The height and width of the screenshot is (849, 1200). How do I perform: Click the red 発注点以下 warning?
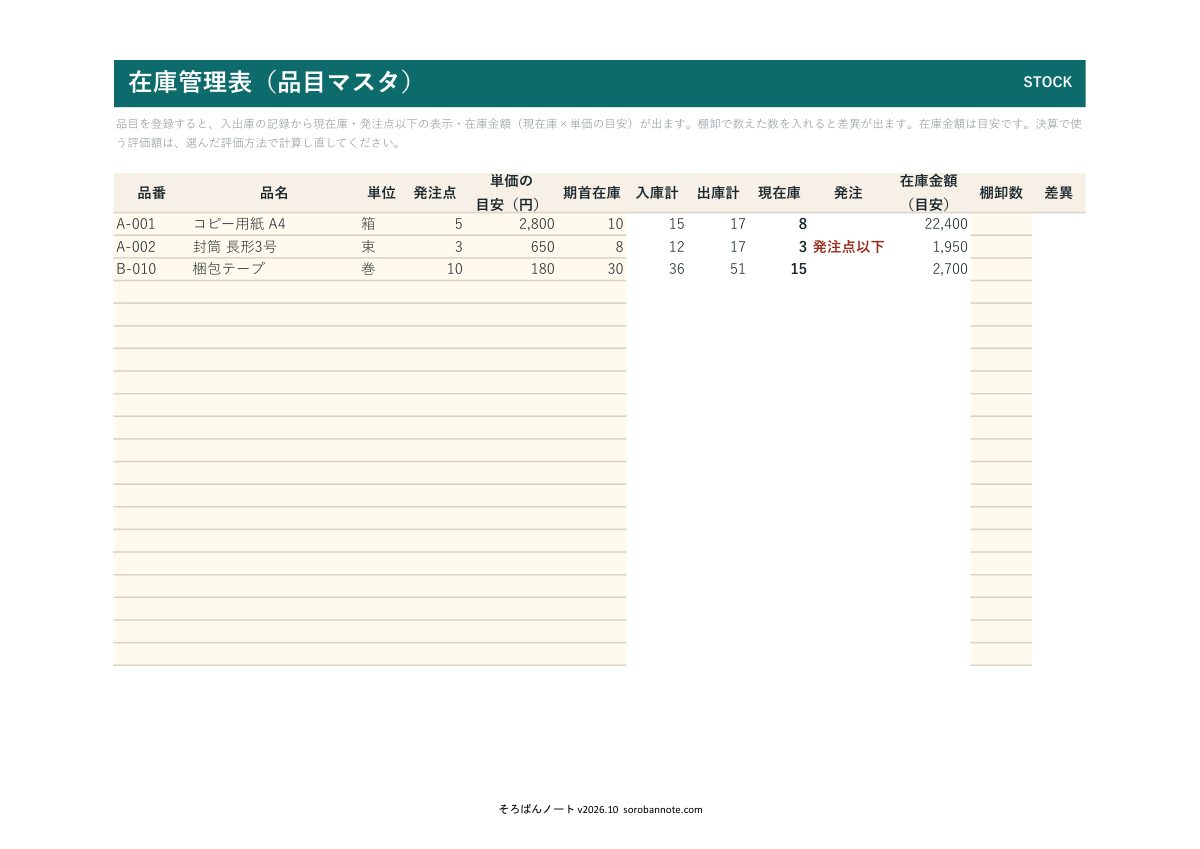click(x=848, y=247)
